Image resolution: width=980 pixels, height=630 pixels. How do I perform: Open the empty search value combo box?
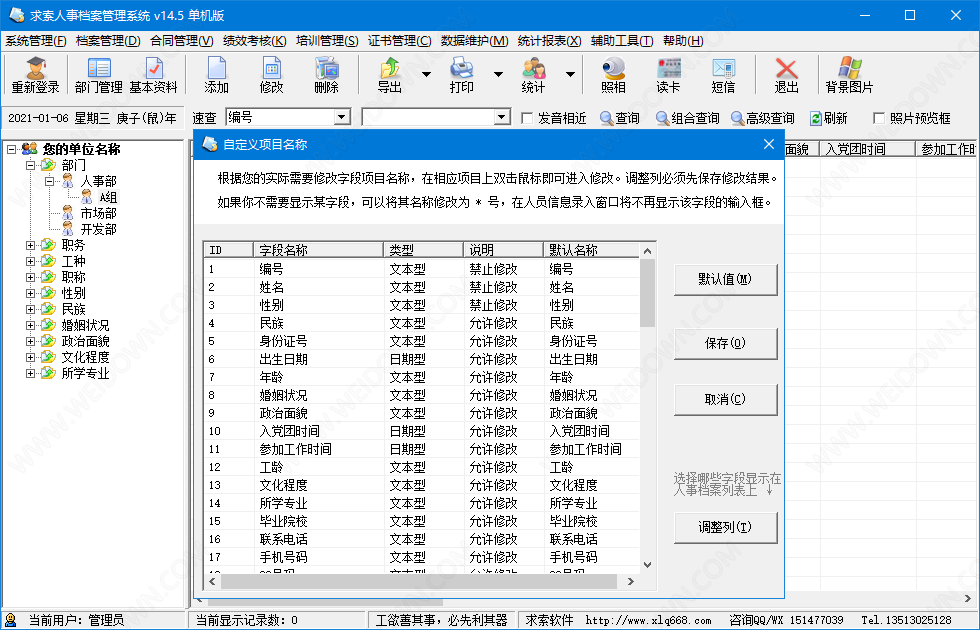436,117
